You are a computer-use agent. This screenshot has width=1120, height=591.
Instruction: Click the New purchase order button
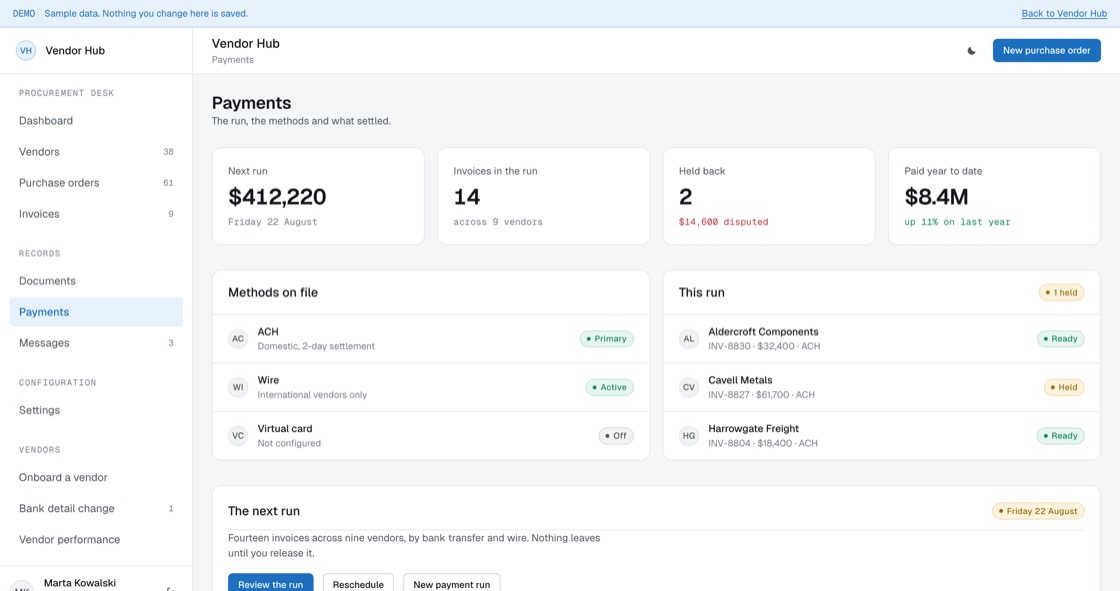(1046, 51)
